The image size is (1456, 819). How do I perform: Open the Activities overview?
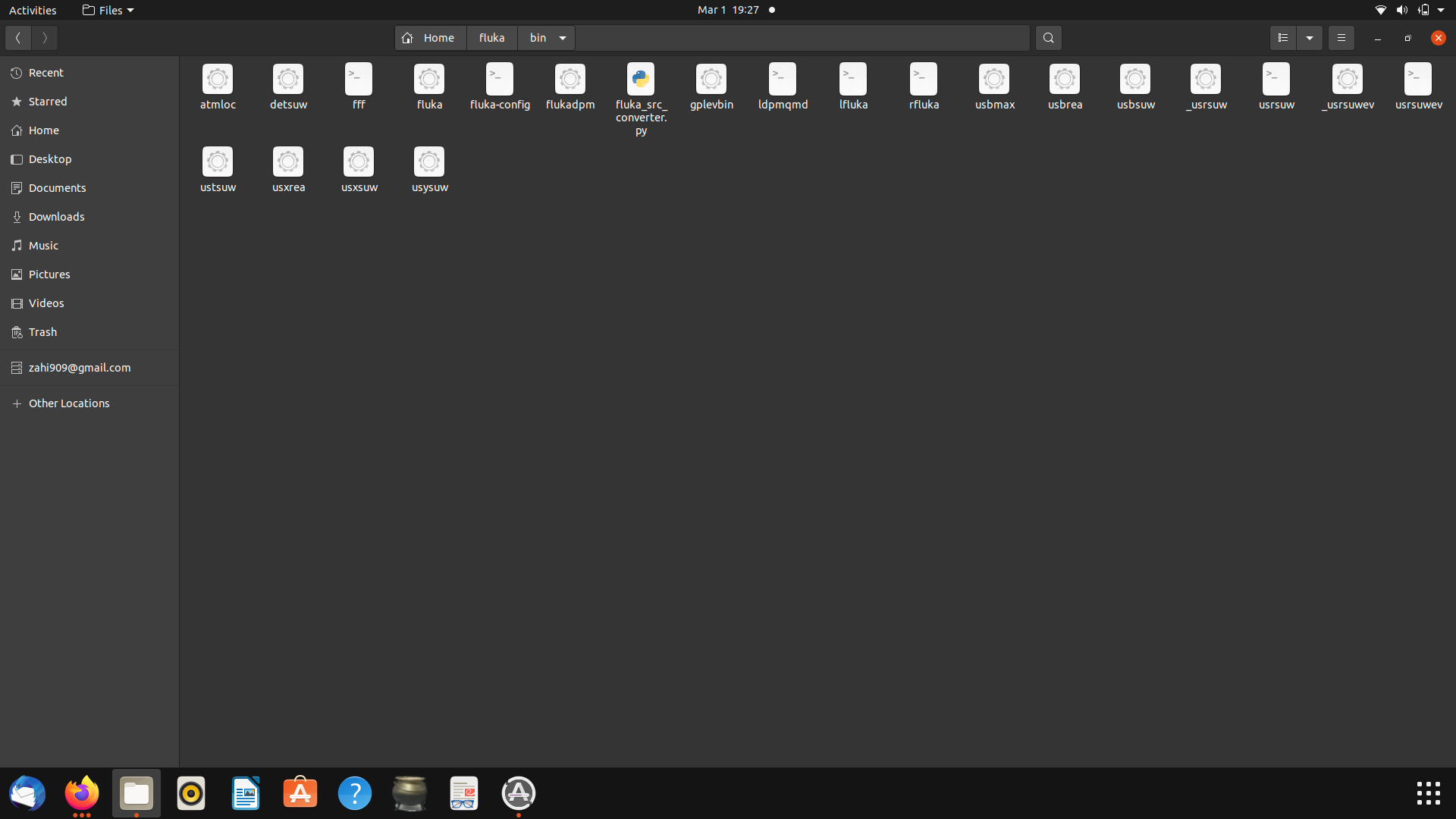pyautogui.click(x=33, y=10)
